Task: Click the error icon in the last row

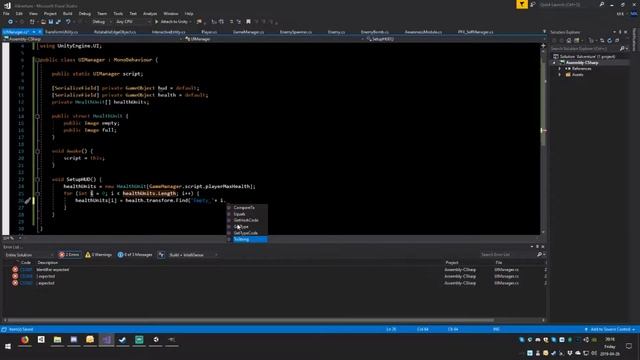Action: [x=15, y=283]
